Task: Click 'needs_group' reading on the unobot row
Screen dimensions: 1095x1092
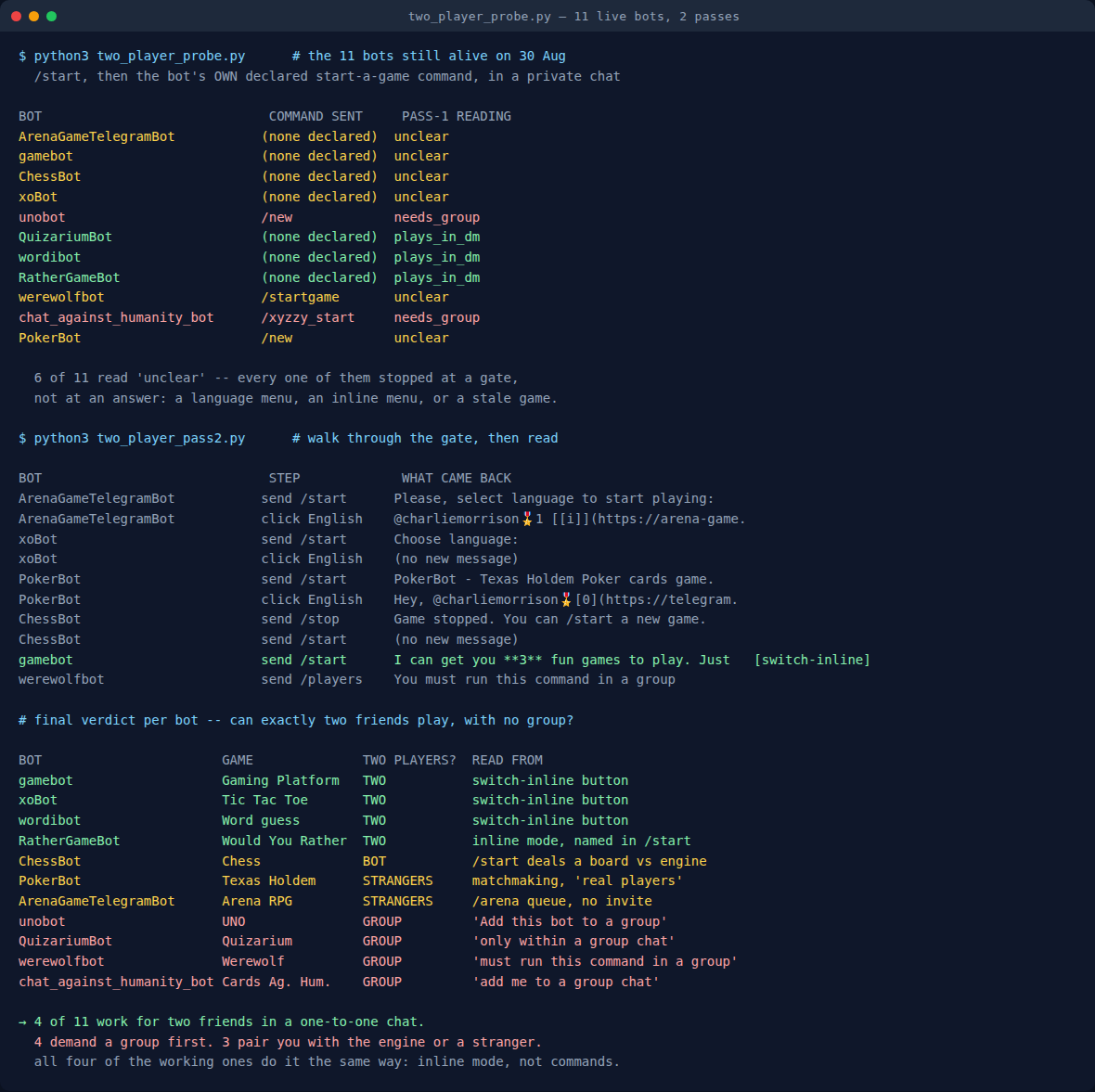Action: (x=436, y=217)
